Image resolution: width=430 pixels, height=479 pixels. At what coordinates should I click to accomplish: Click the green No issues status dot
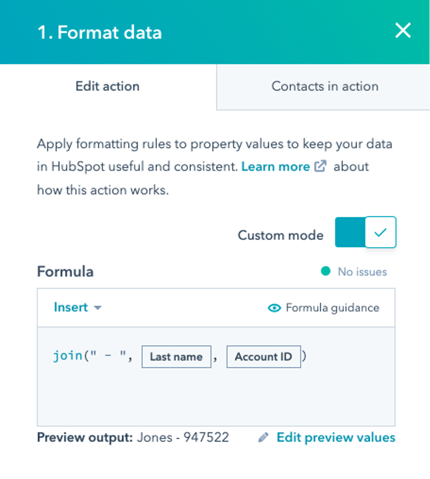[325, 271]
